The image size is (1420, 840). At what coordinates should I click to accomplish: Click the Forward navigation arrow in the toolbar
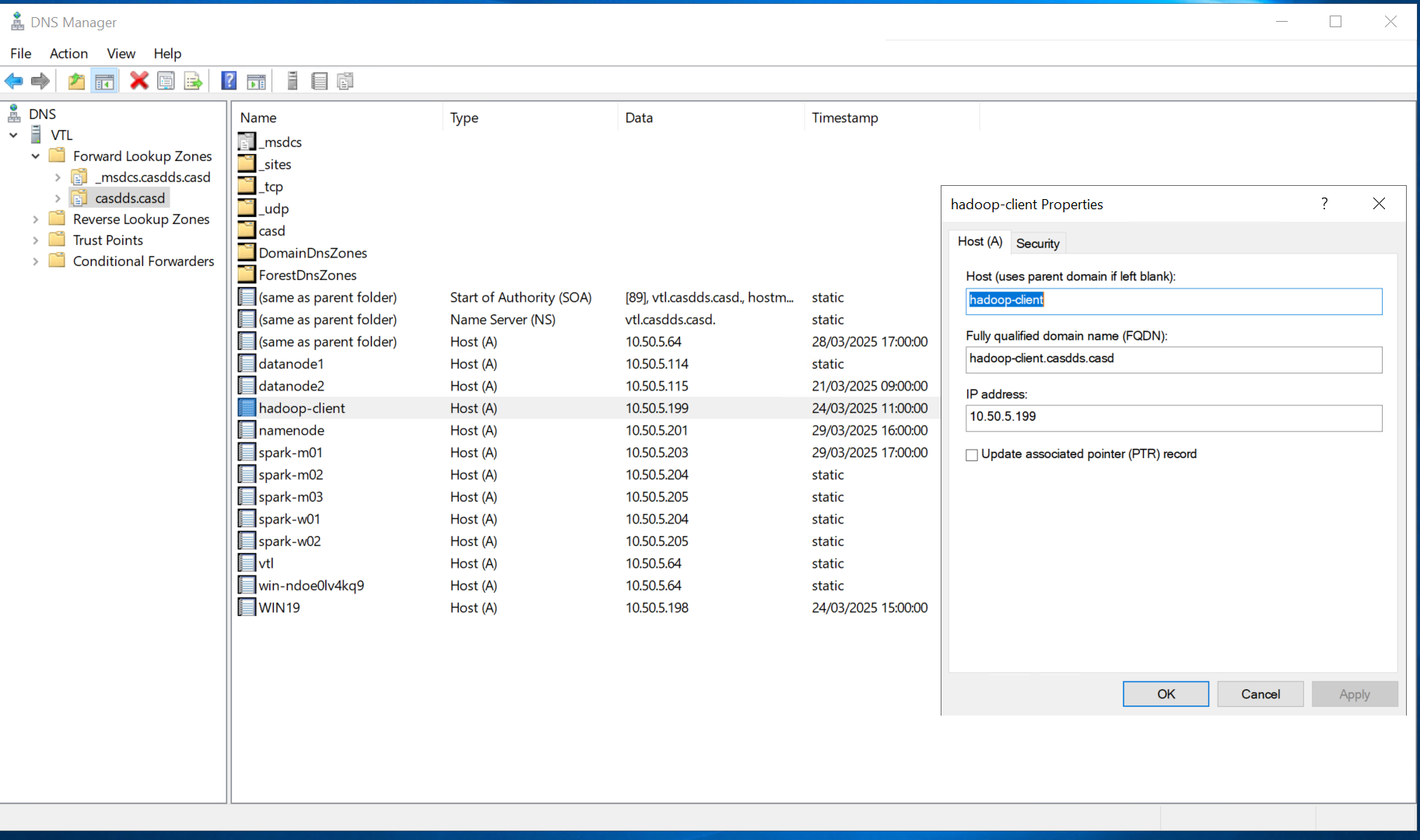[40, 80]
